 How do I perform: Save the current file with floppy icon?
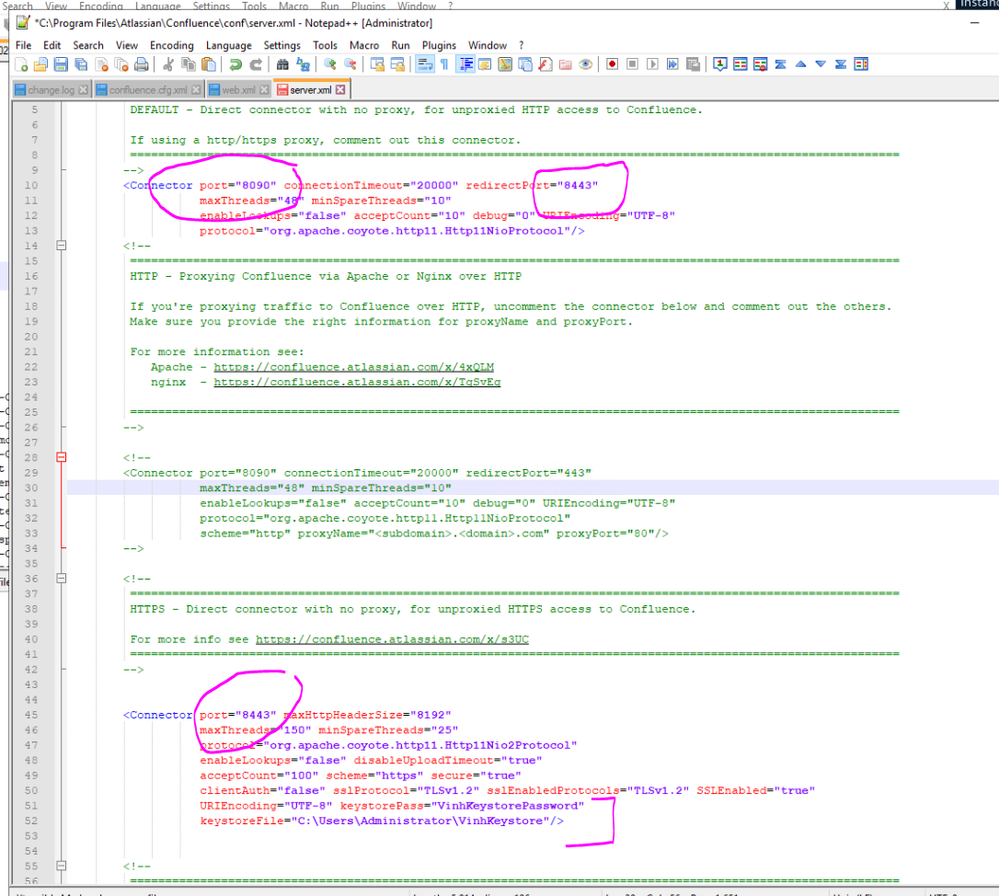pyautogui.click(x=61, y=64)
